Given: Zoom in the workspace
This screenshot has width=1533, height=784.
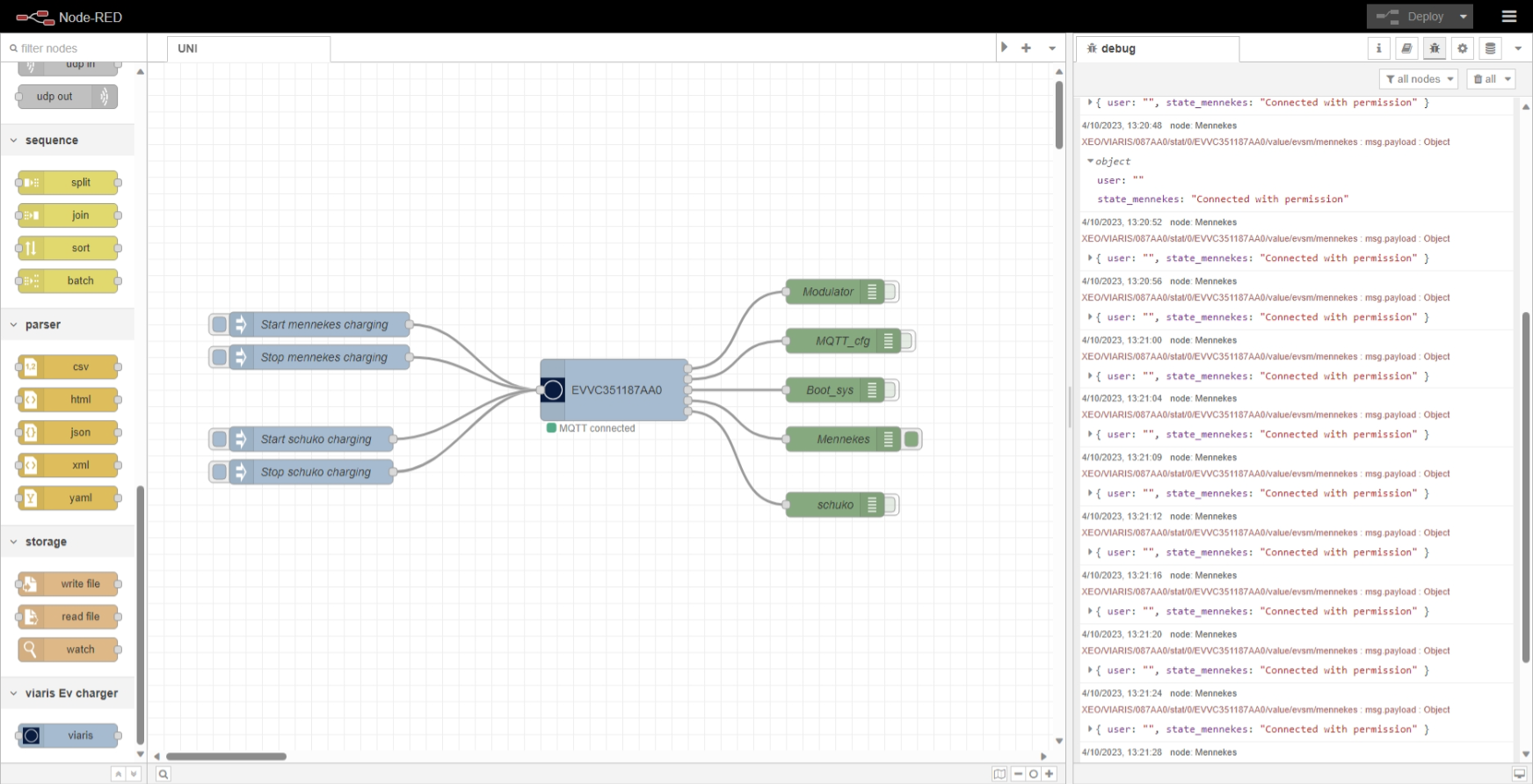Looking at the screenshot, I should point(1050,774).
